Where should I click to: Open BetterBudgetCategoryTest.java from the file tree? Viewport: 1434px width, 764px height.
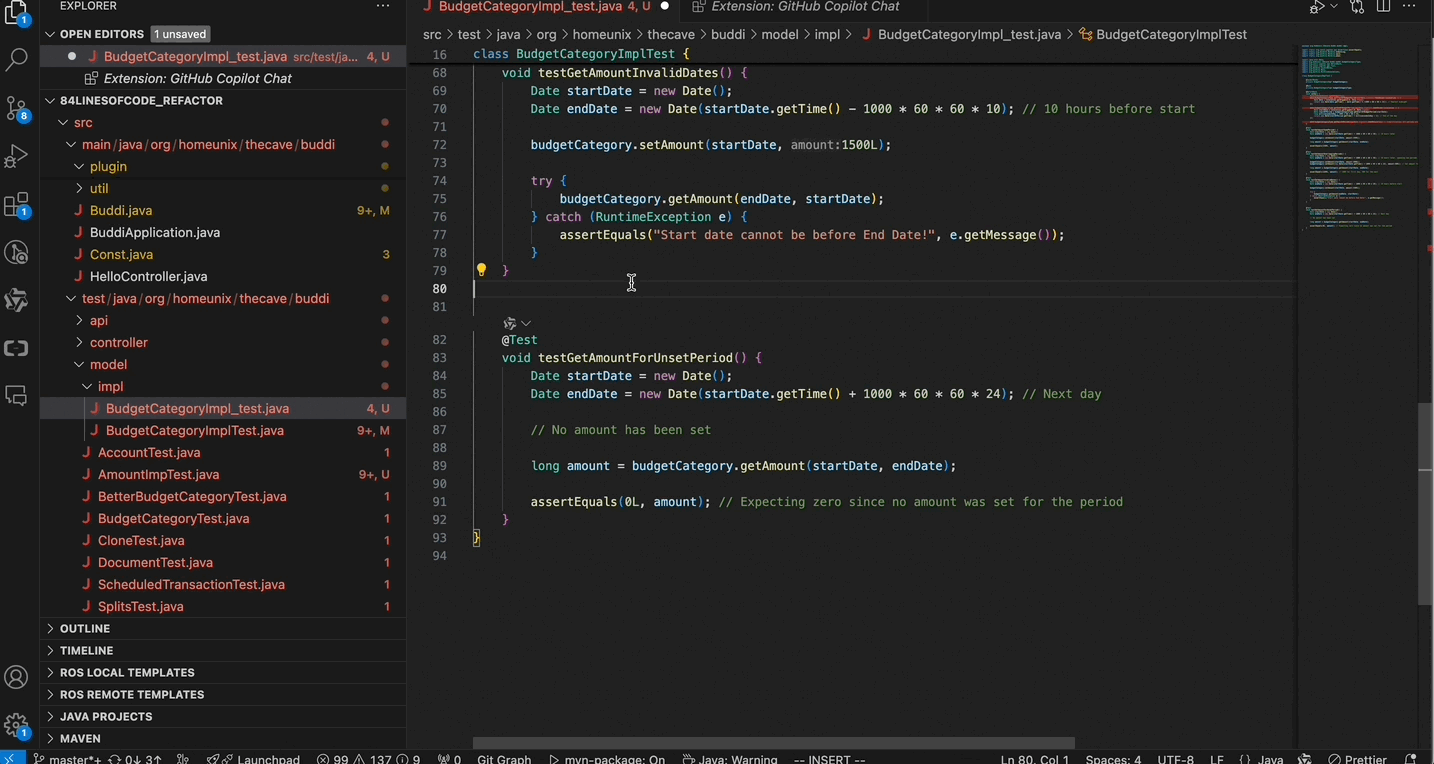pyautogui.click(x=192, y=496)
